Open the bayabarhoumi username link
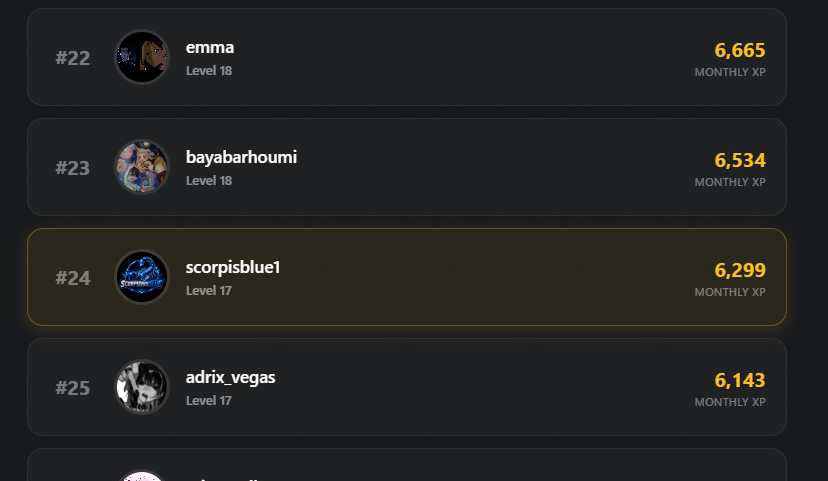The height and width of the screenshot is (481, 828). click(241, 157)
